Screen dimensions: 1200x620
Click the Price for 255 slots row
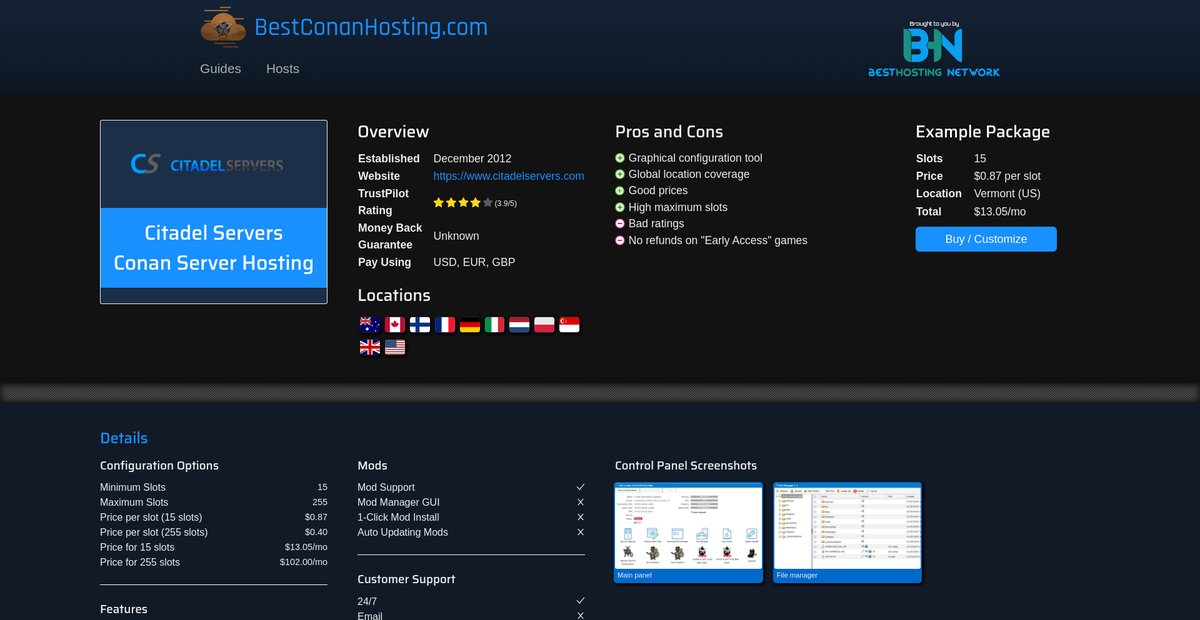click(214, 562)
